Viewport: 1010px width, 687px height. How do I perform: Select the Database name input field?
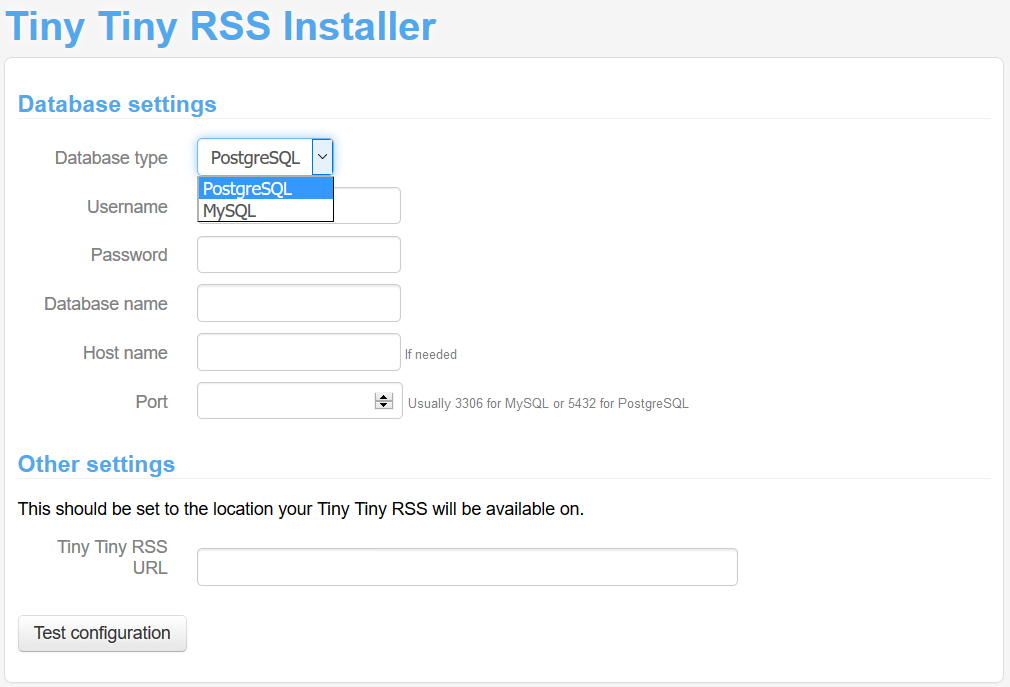tap(298, 303)
